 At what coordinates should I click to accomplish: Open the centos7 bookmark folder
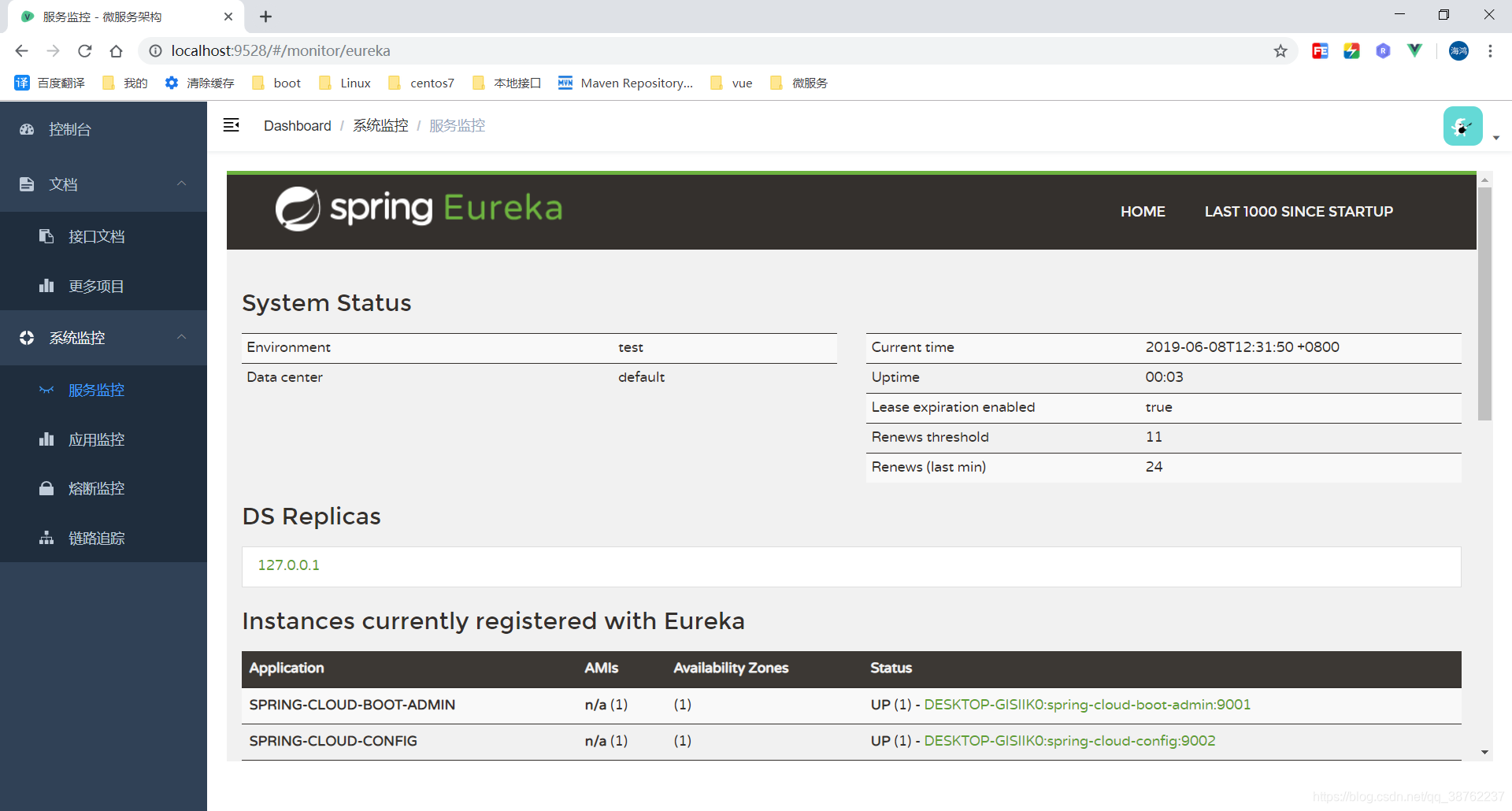[x=421, y=83]
